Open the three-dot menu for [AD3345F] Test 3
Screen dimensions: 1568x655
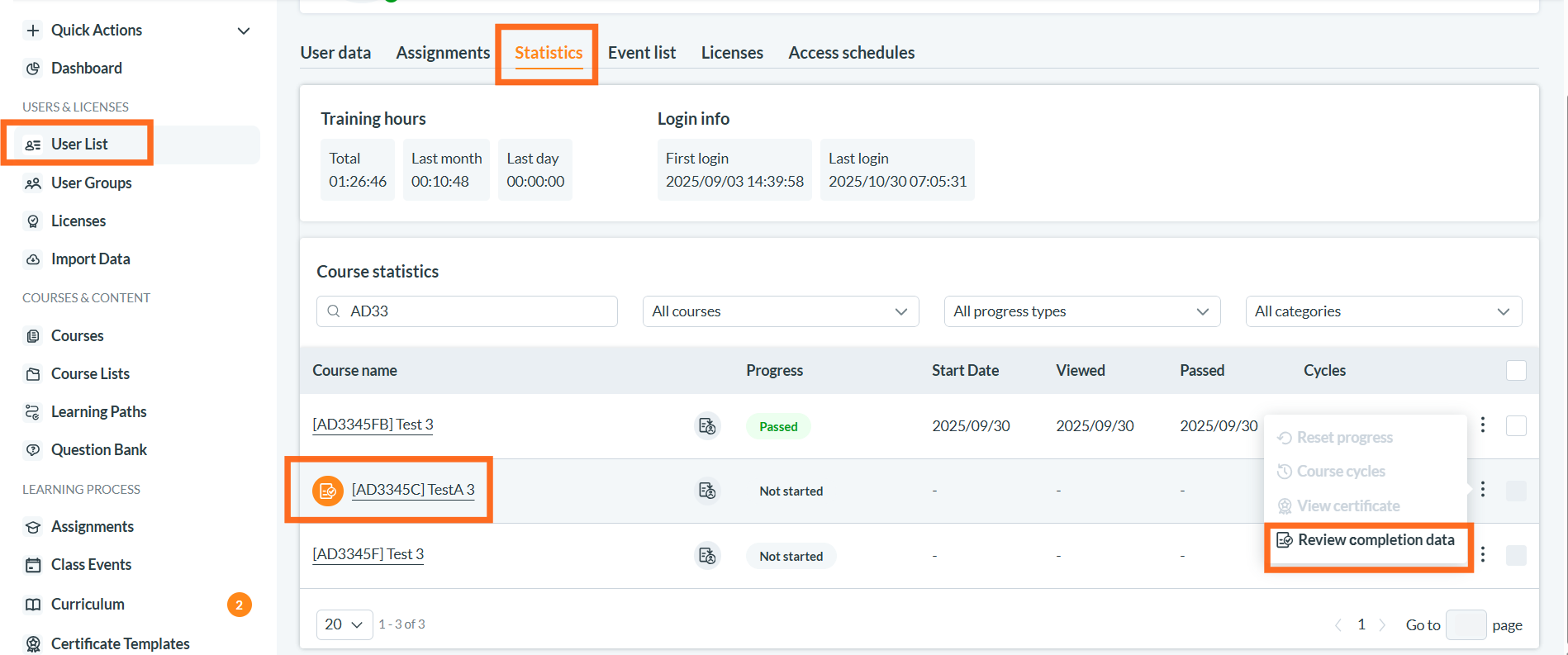tap(1483, 554)
